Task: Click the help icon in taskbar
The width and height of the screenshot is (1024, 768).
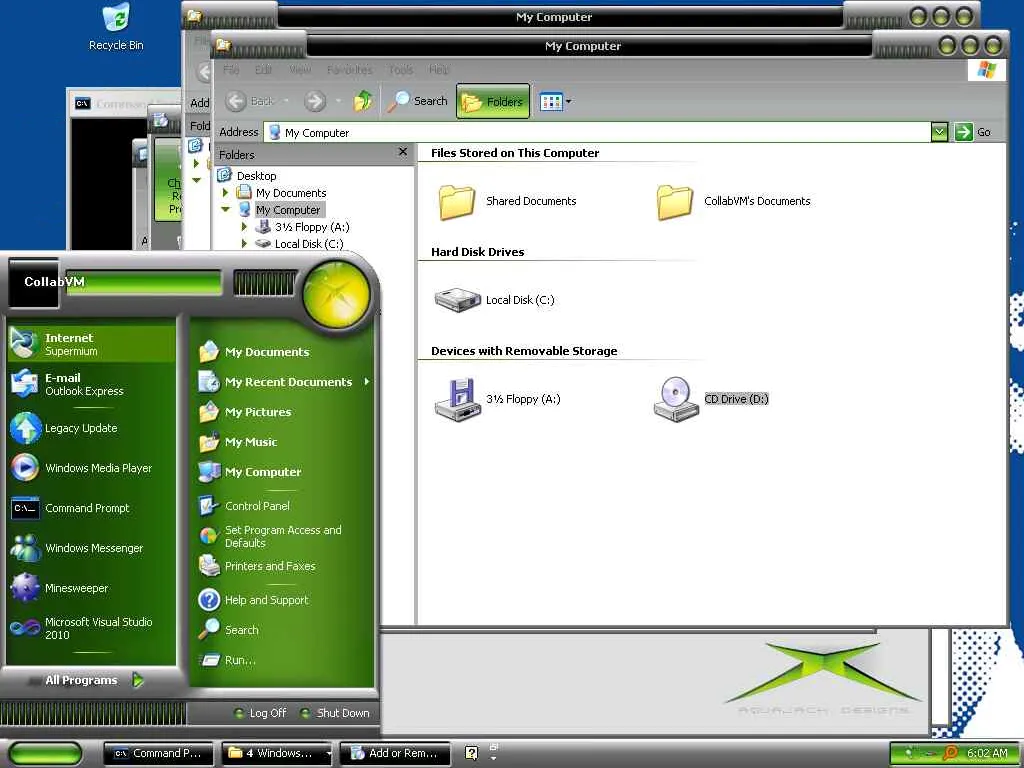Action: coord(471,753)
